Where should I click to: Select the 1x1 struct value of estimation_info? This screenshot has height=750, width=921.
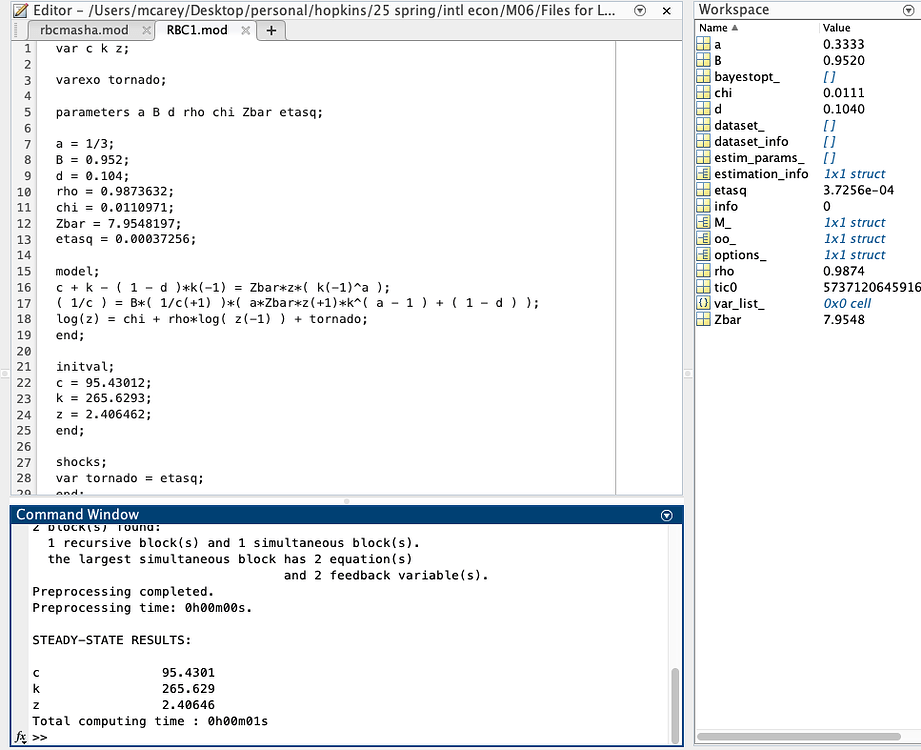click(854, 174)
